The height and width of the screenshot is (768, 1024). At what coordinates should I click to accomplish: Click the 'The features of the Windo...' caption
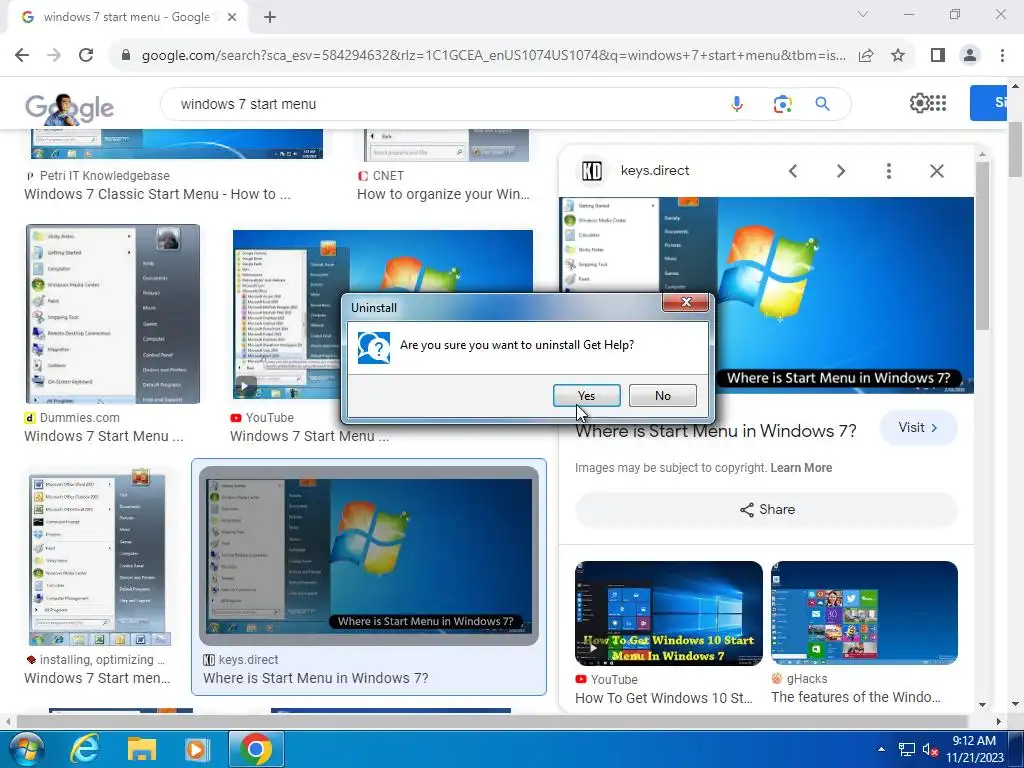856,697
